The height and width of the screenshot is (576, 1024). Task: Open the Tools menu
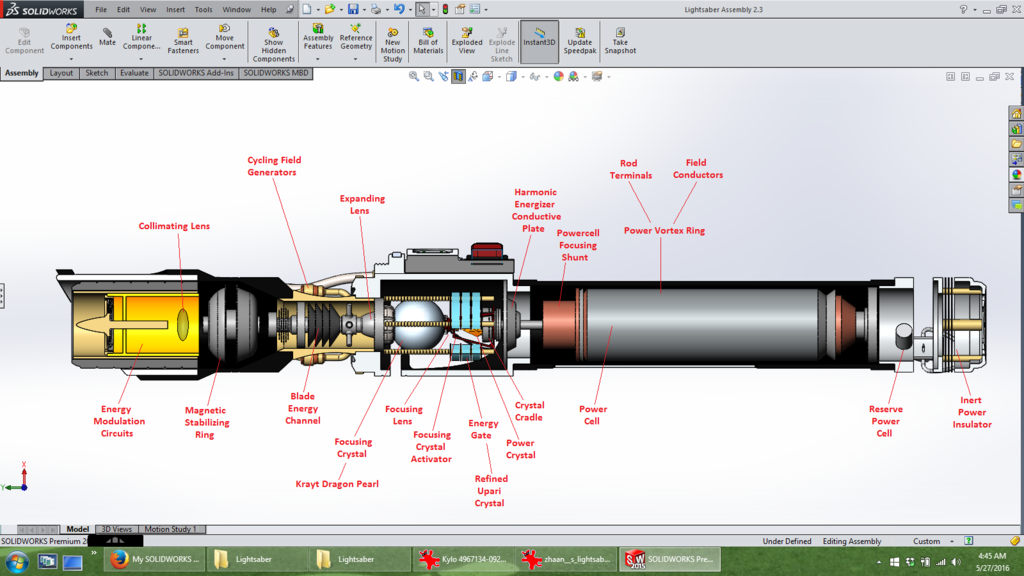[x=203, y=10]
